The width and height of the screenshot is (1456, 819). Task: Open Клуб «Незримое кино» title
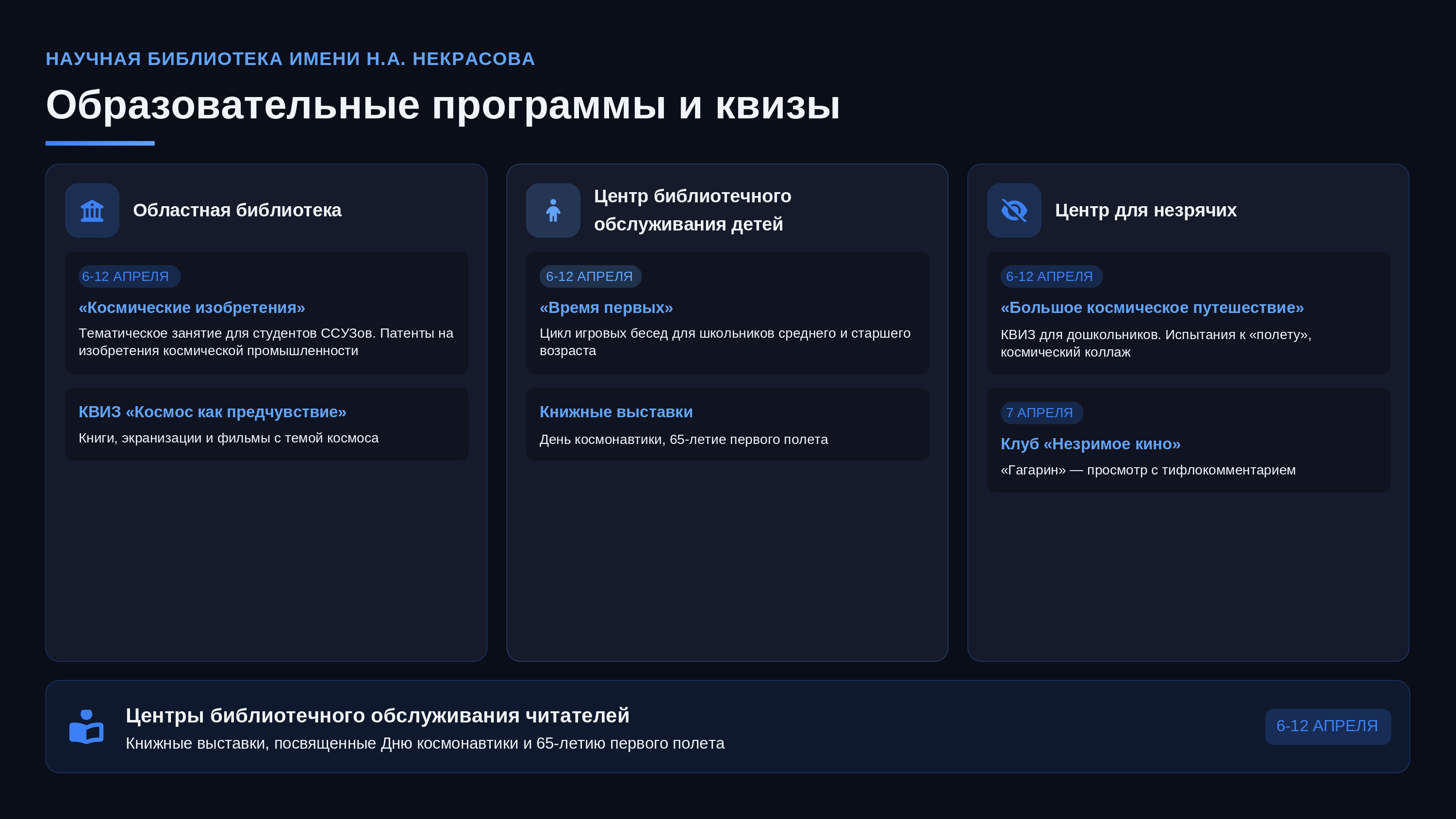(x=1091, y=444)
